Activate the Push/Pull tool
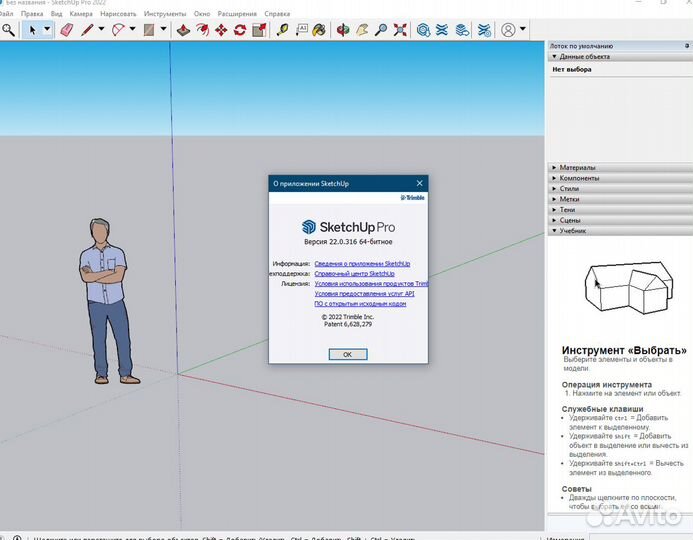 point(183,30)
